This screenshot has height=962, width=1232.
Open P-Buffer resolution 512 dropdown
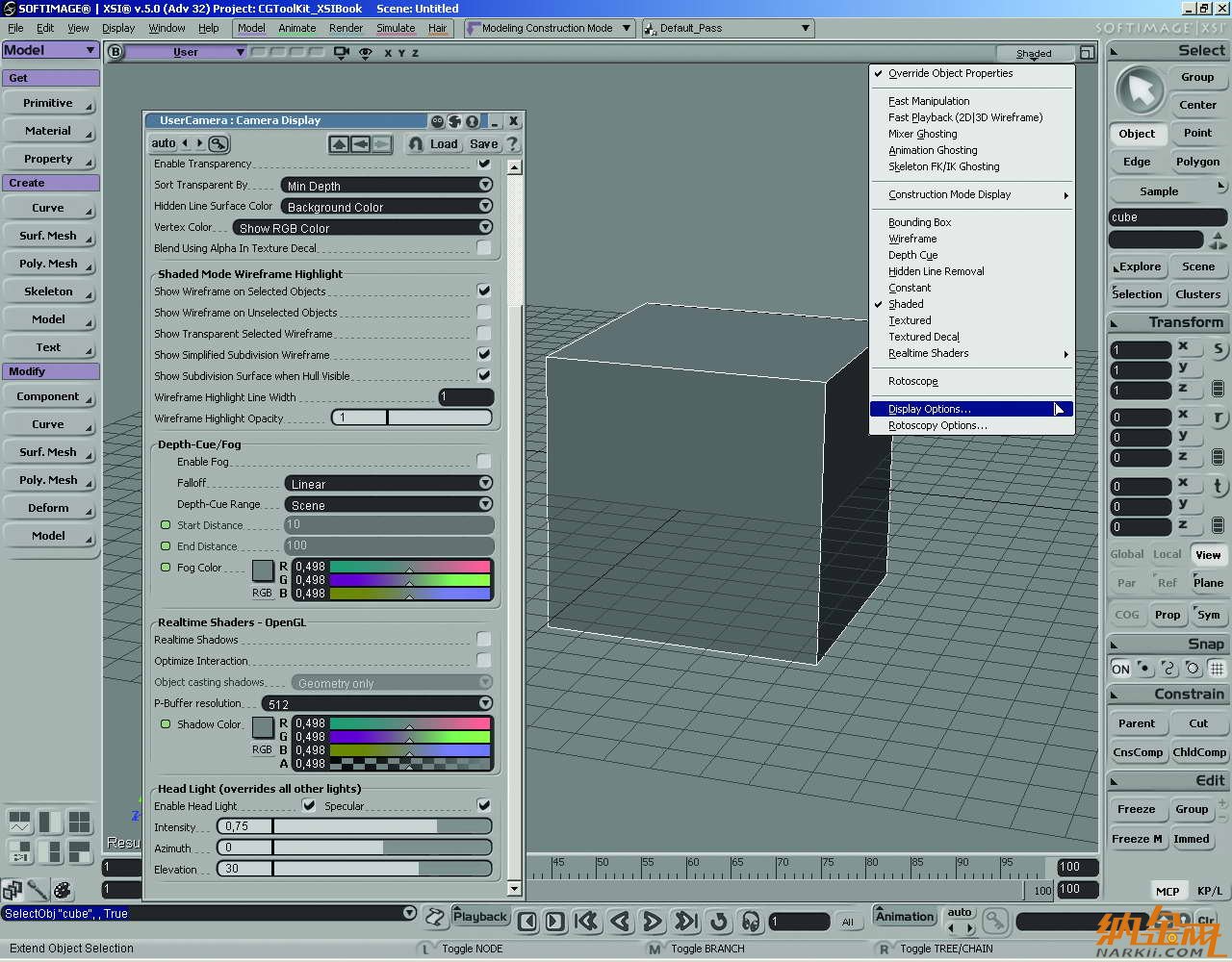pyautogui.click(x=377, y=703)
